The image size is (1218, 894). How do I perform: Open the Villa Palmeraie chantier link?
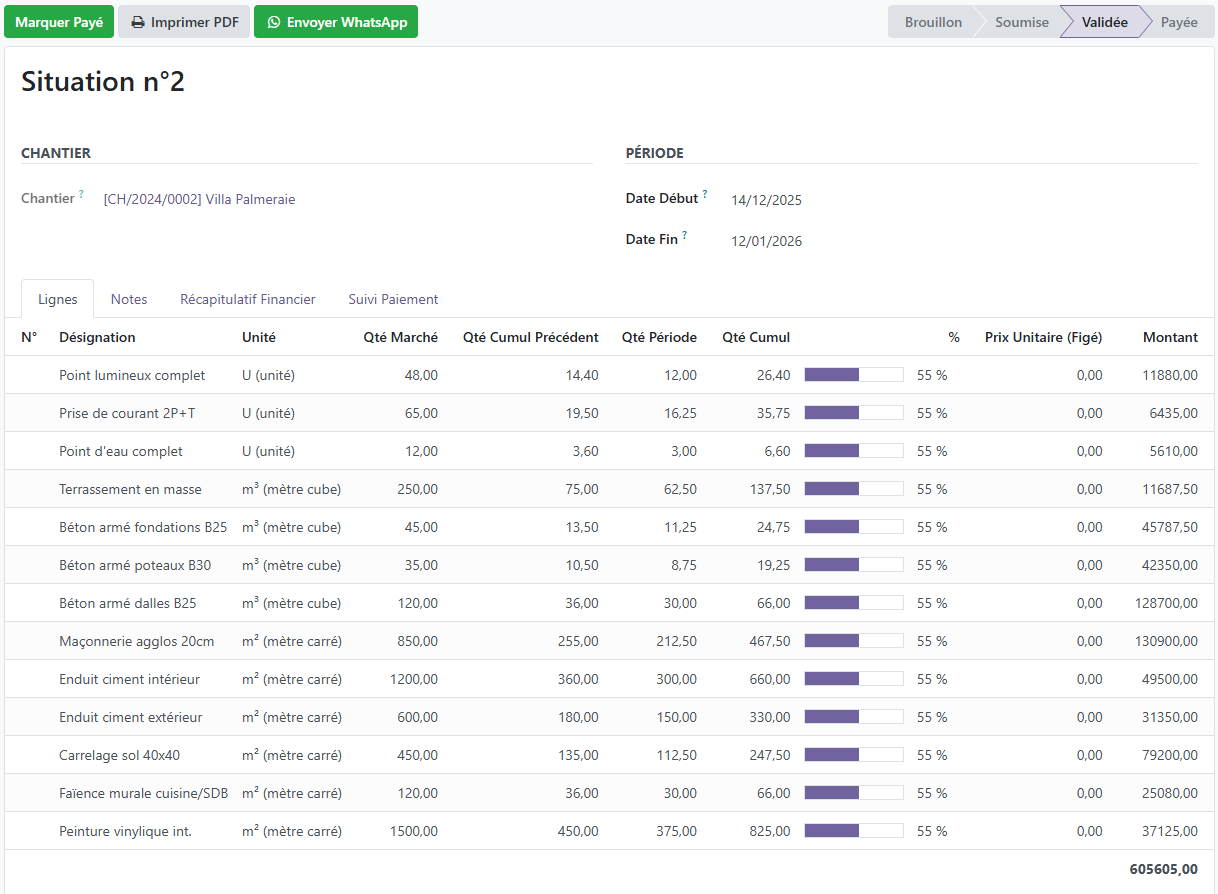click(199, 199)
